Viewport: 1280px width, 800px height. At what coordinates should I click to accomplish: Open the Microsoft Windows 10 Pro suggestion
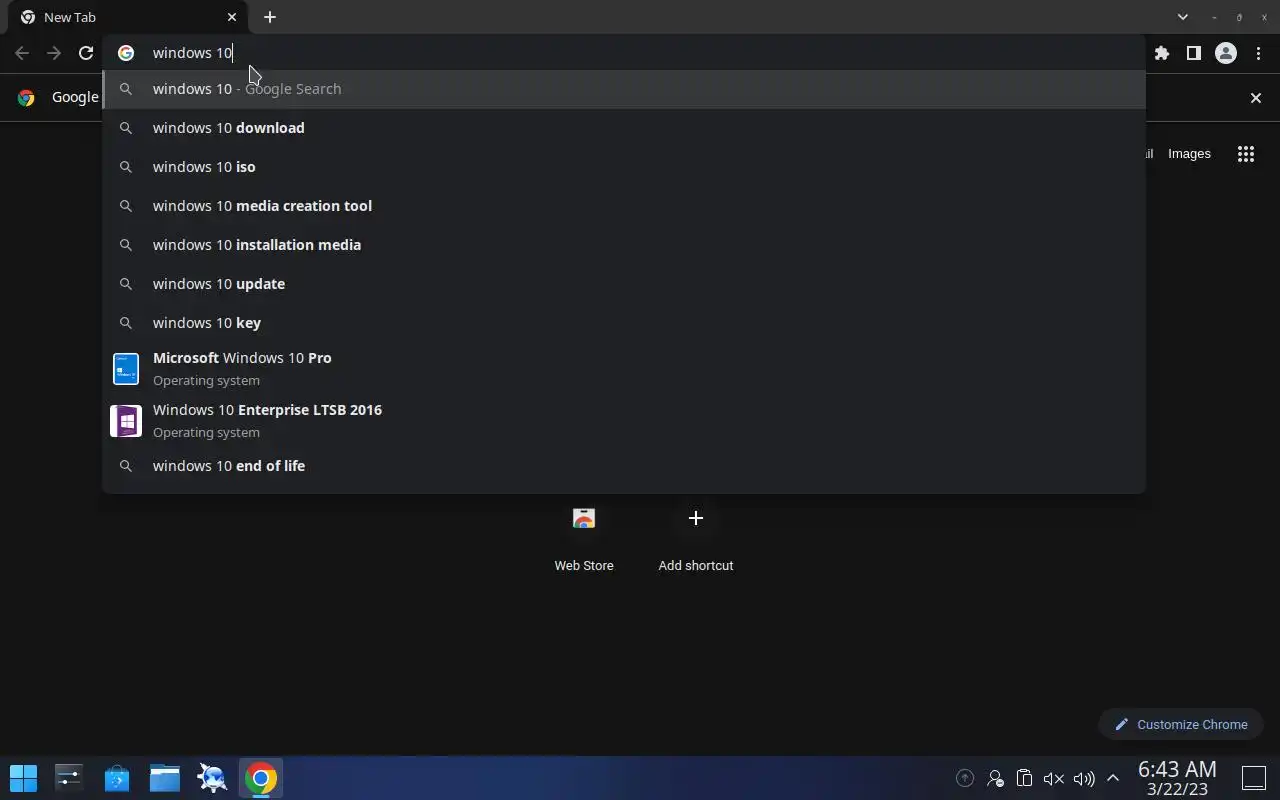click(624, 369)
